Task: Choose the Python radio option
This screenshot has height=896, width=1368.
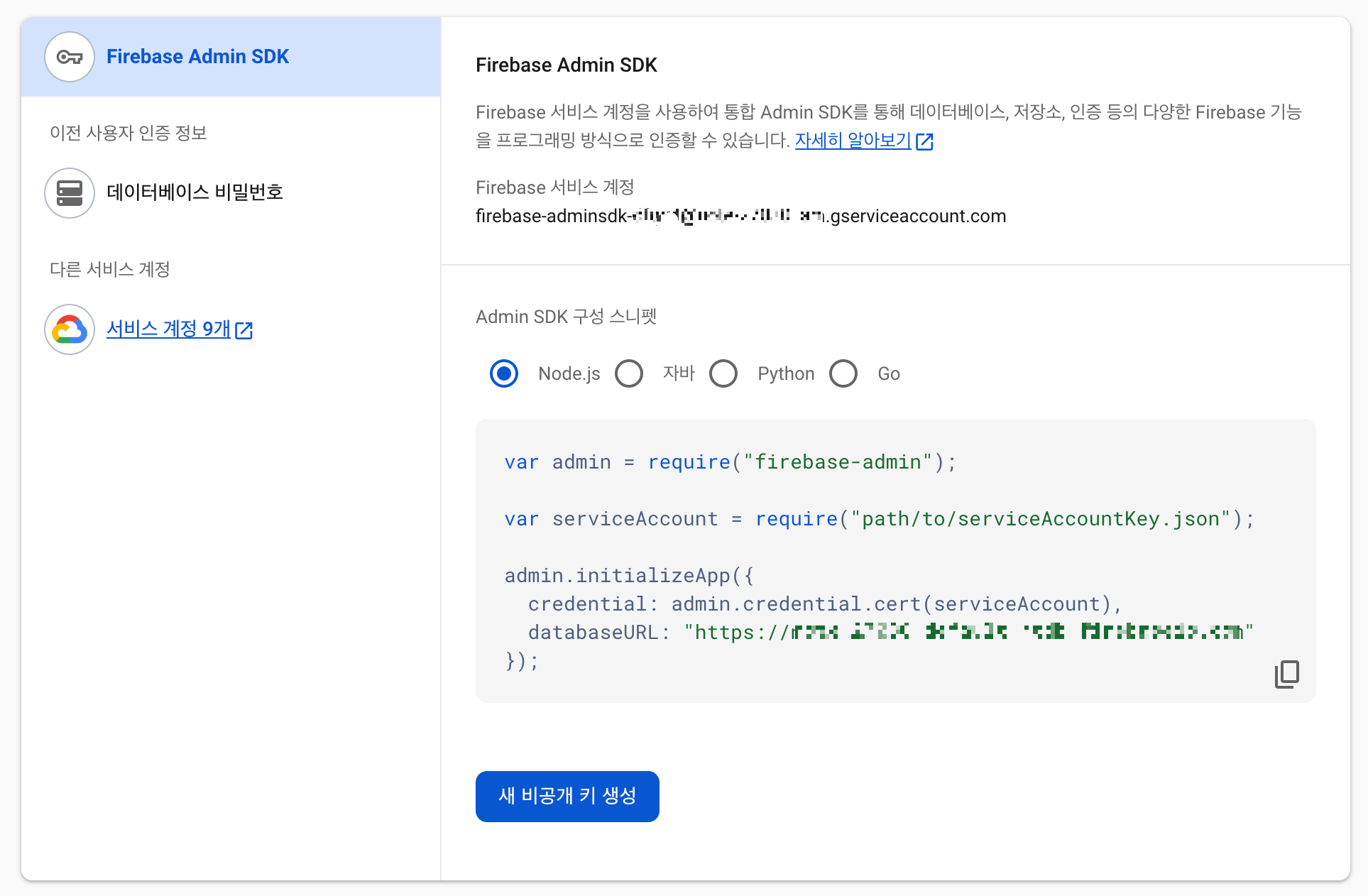Action: (723, 373)
